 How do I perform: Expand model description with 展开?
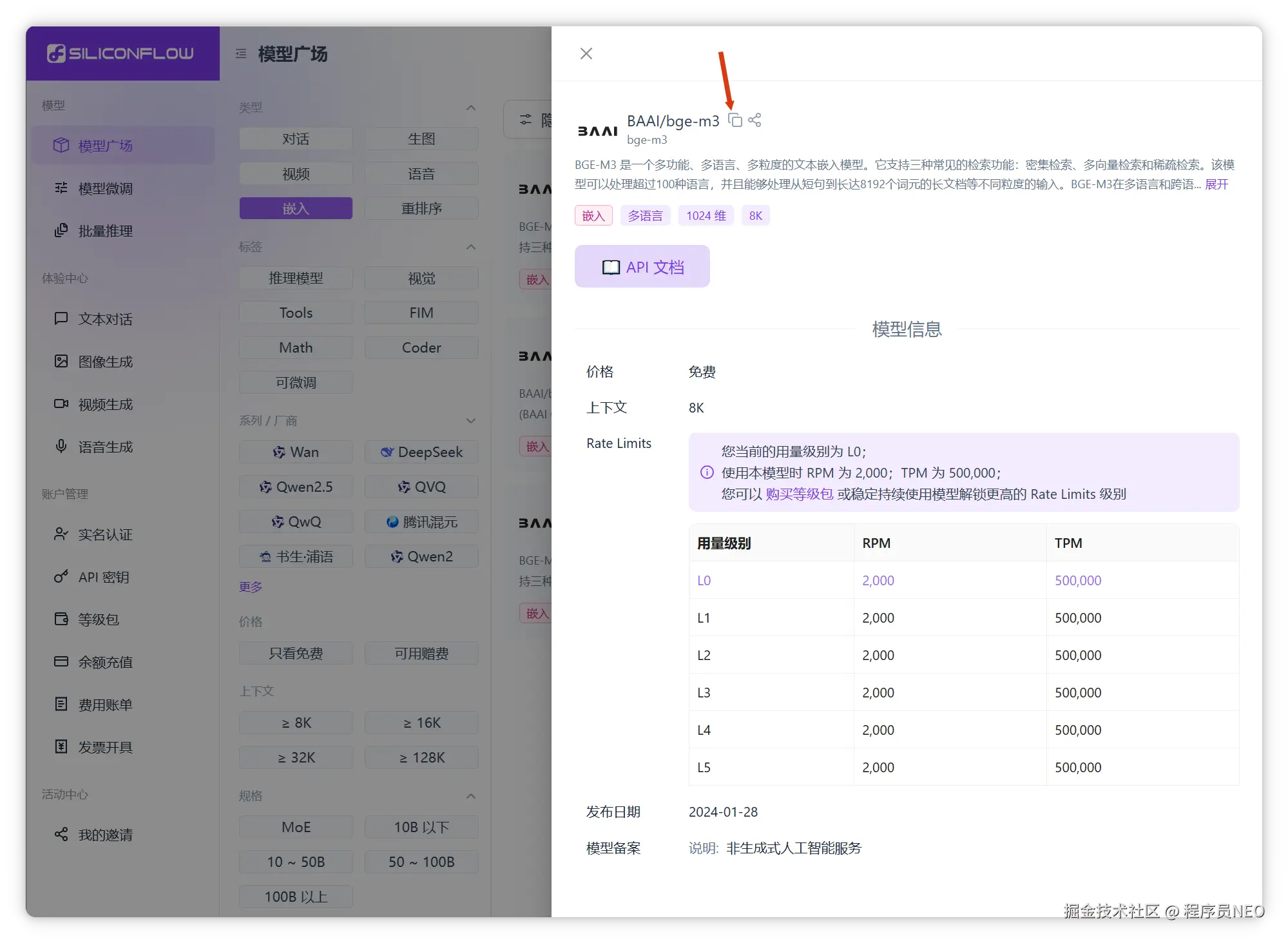pyautogui.click(x=1216, y=184)
